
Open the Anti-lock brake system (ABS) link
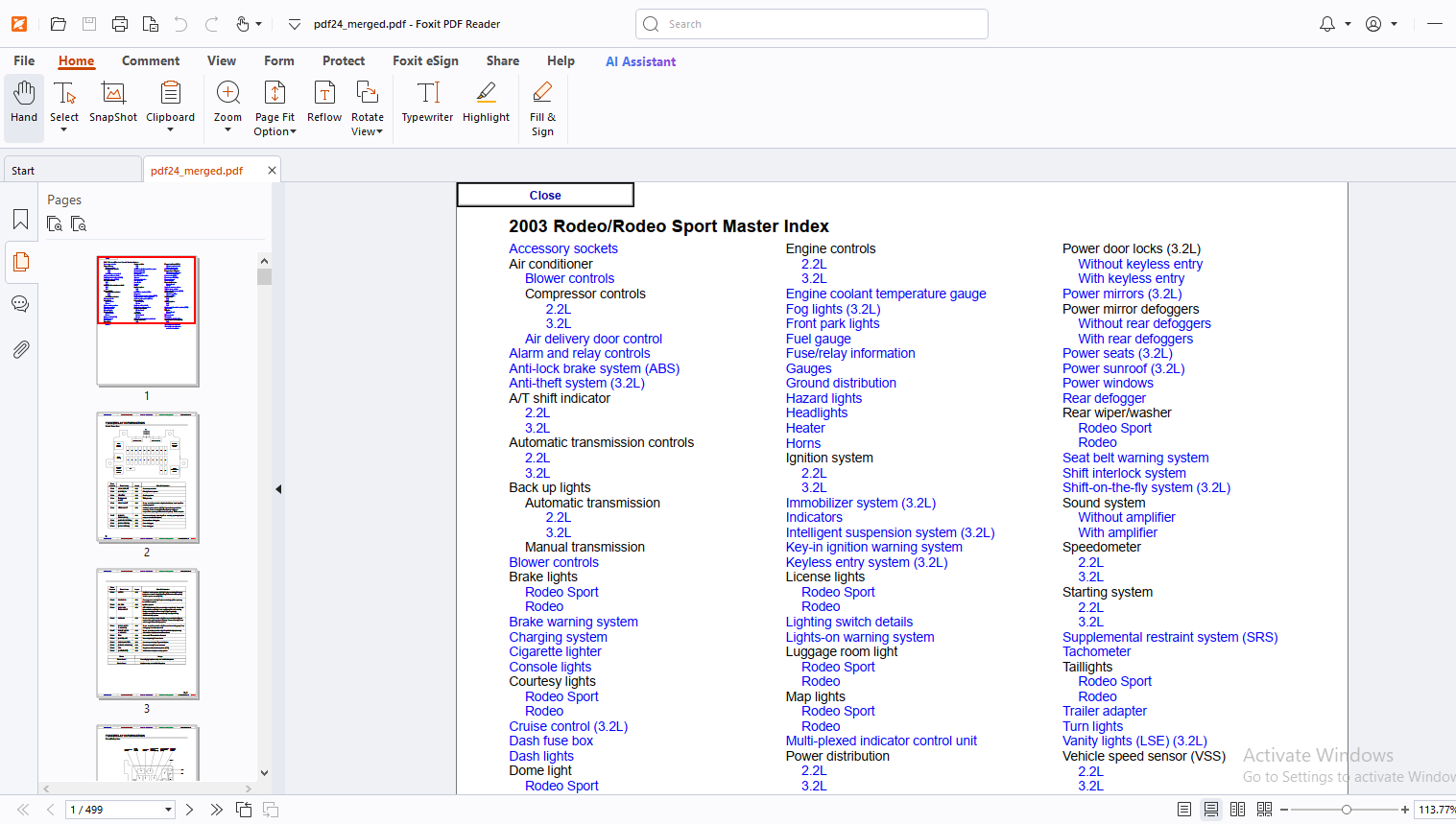pos(594,368)
